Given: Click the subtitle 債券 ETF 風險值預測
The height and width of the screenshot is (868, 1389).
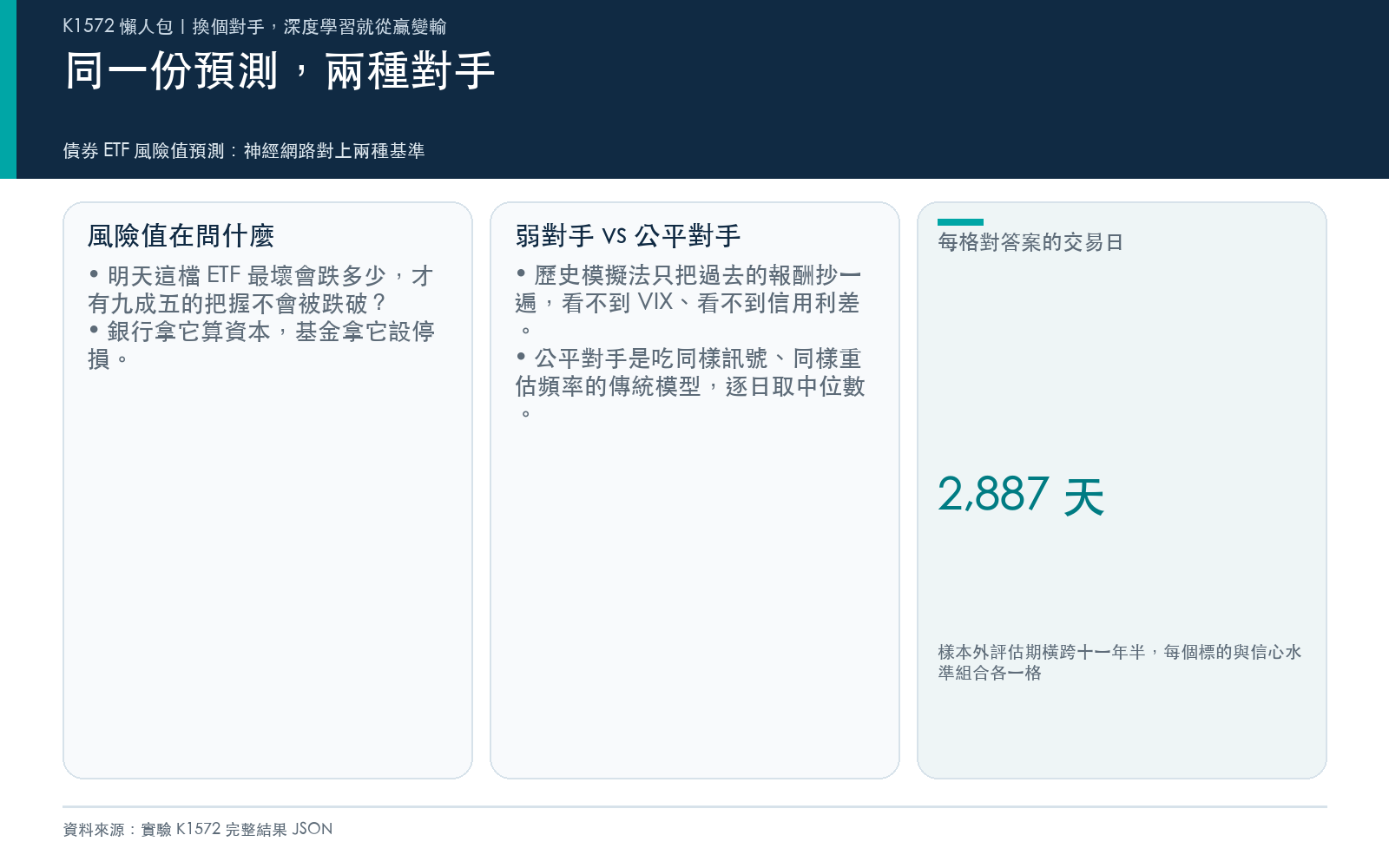Looking at the screenshot, I should pos(244,151).
